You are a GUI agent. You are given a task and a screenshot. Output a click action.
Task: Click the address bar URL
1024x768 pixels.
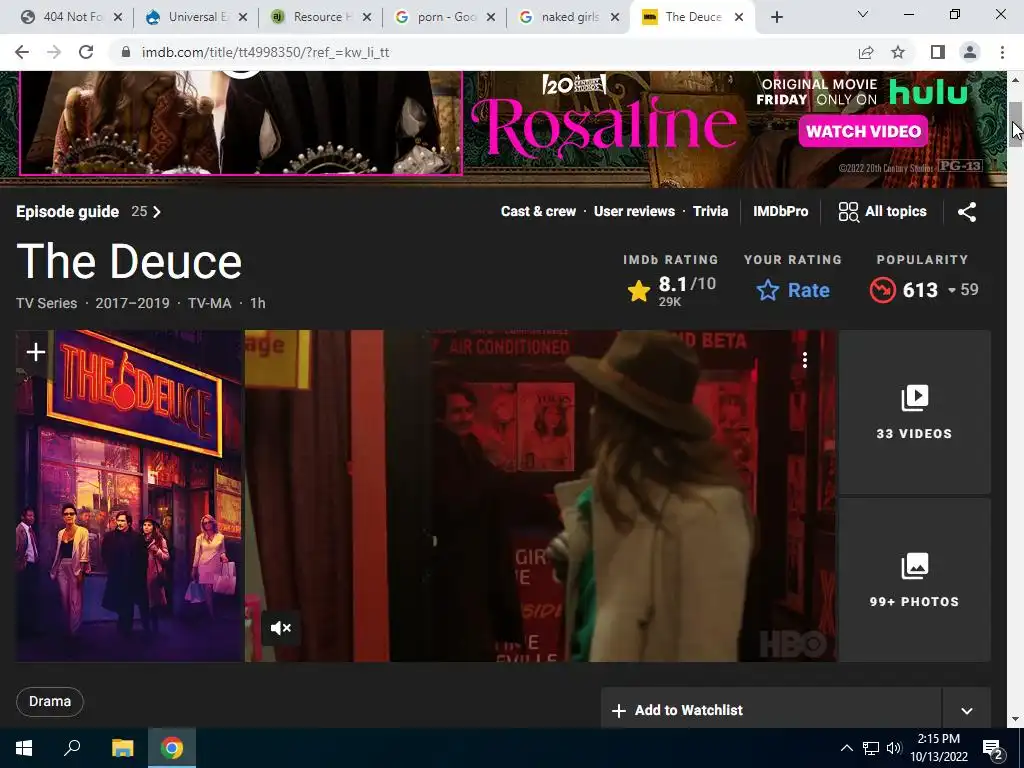pyautogui.click(x=265, y=52)
